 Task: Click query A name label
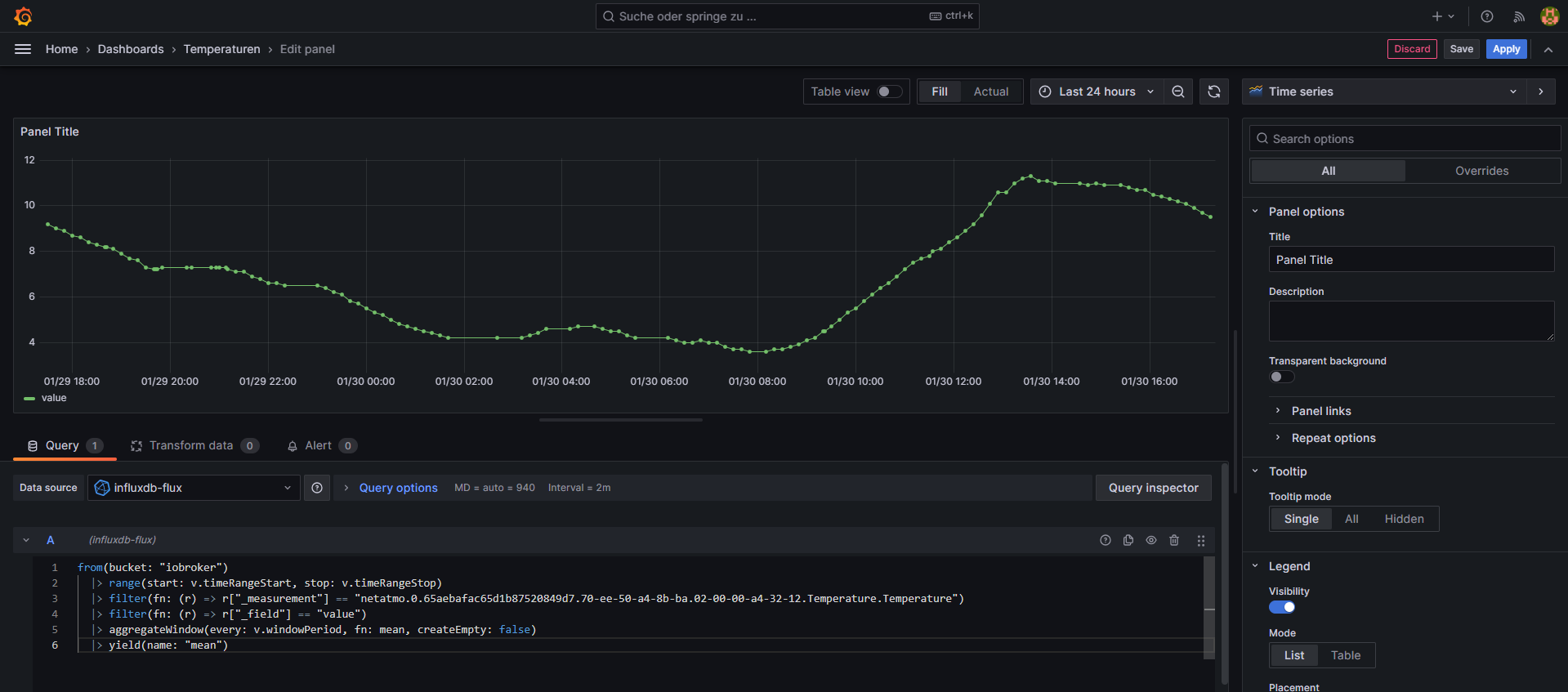[51, 540]
